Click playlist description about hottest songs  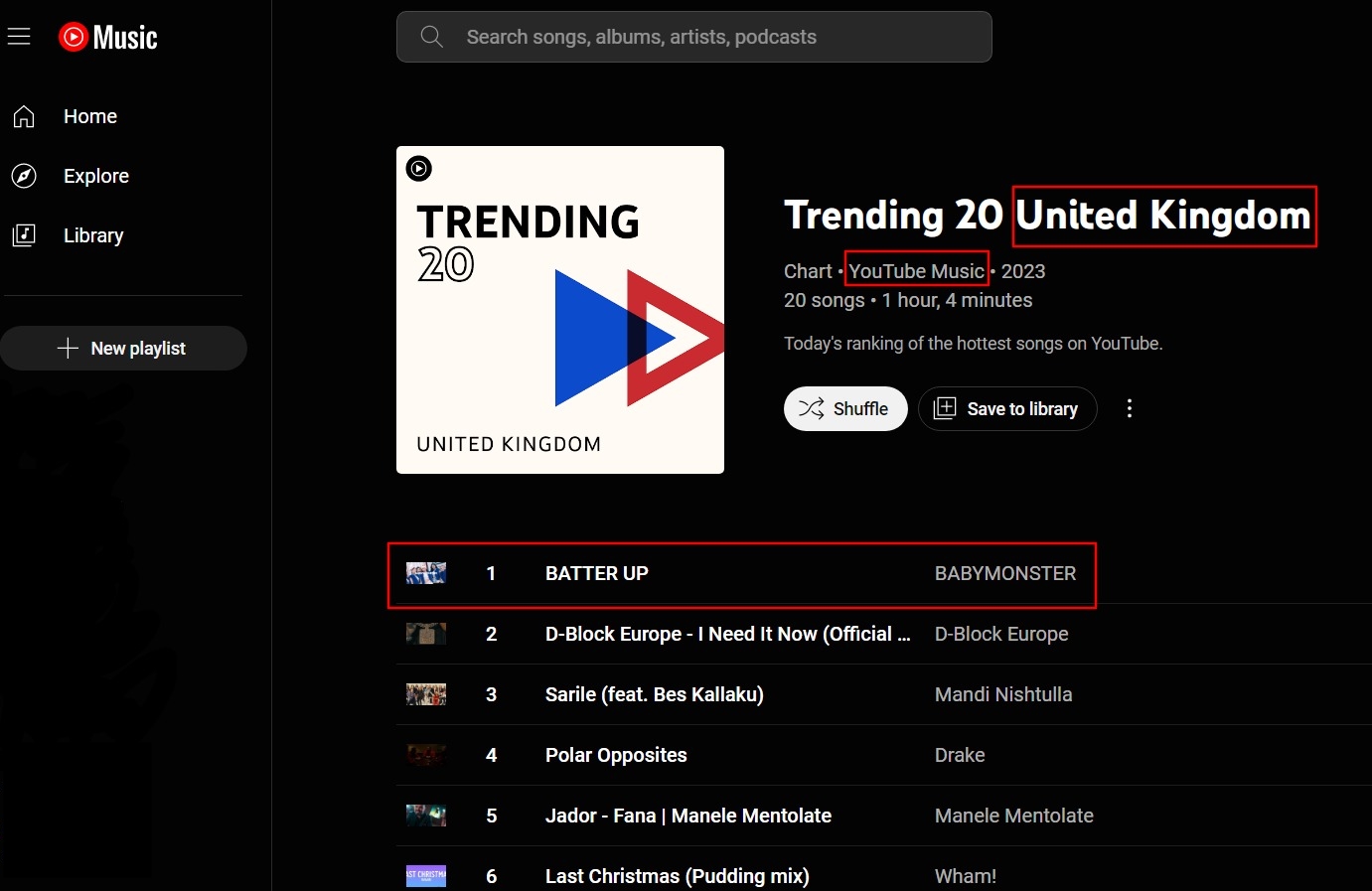tap(973, 344)
